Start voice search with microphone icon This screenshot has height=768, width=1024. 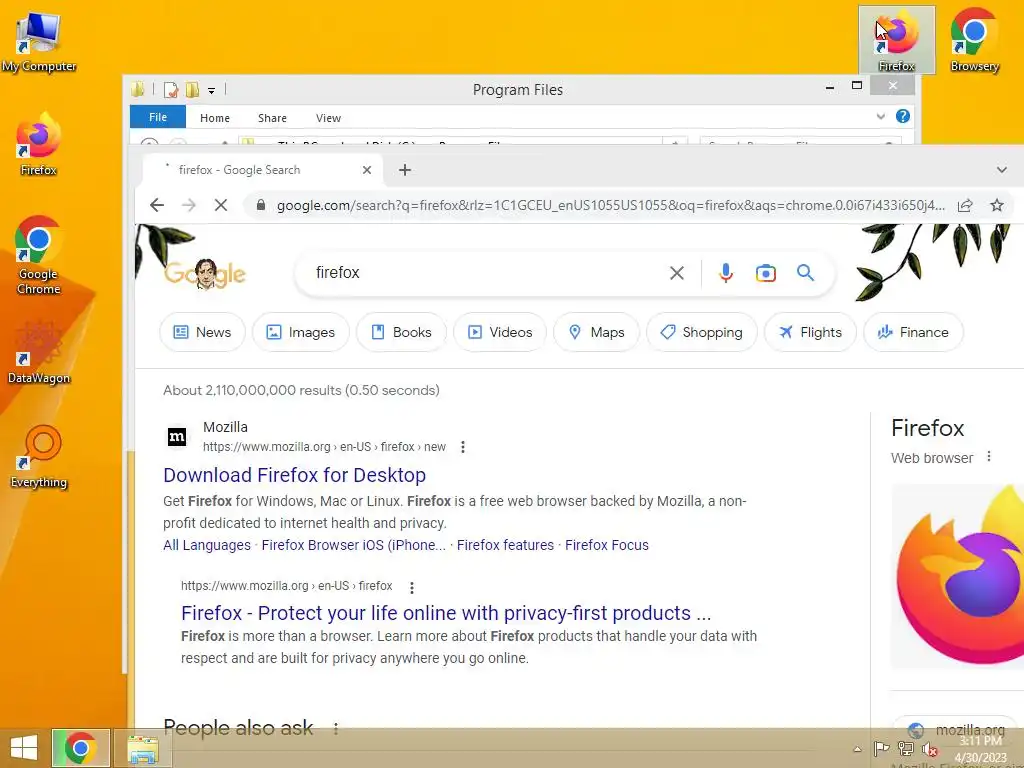pos(726,273)
